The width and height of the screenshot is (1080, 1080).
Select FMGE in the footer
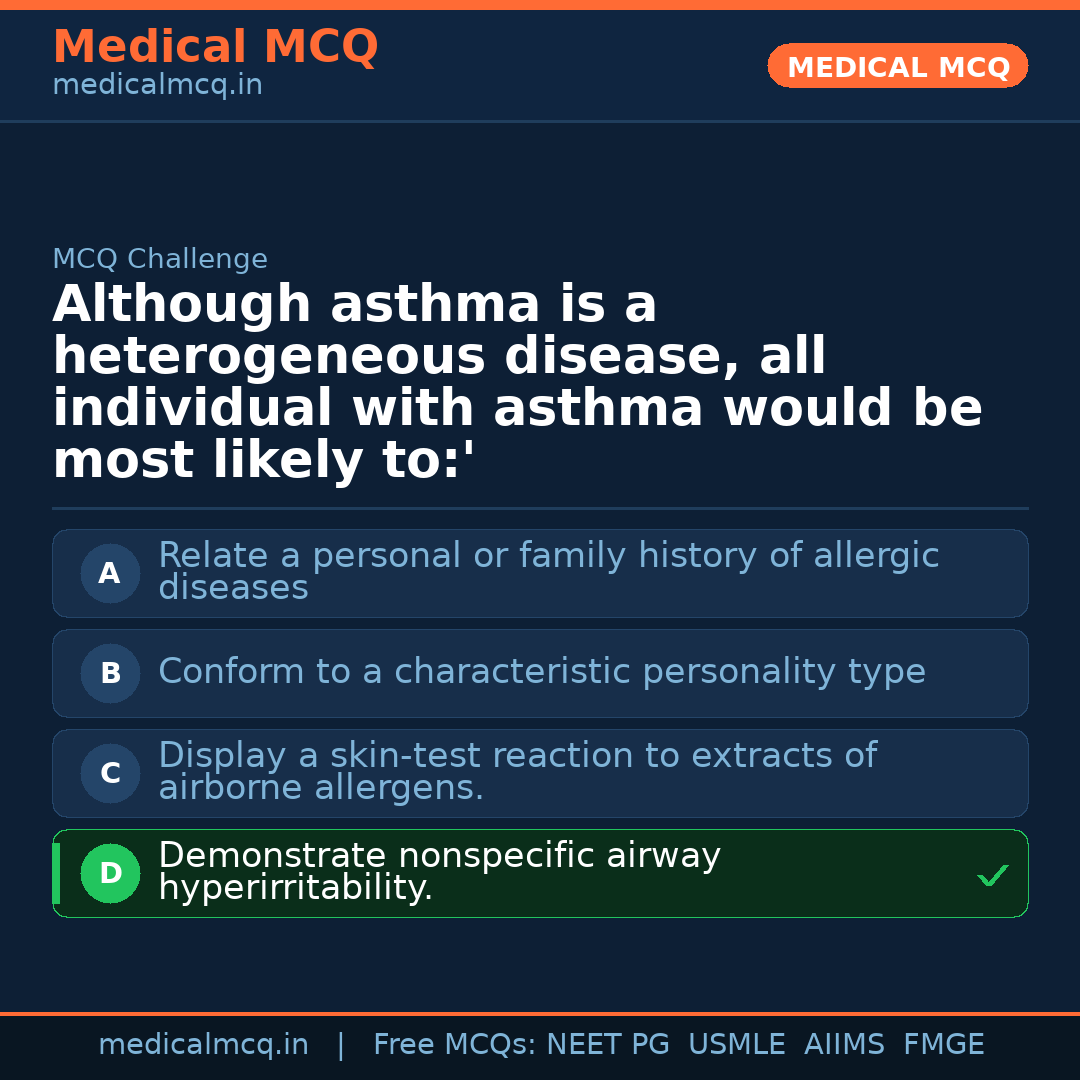tap(943, 1045)
